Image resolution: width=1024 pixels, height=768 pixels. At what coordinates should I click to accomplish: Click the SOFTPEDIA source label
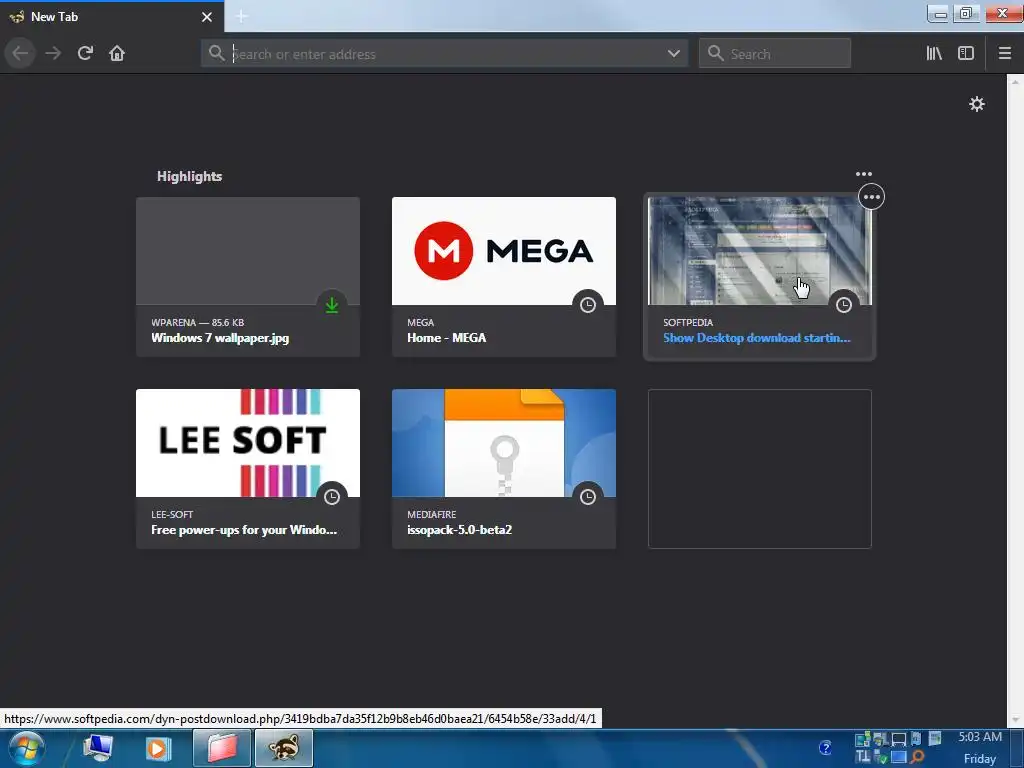coord(688,323)
